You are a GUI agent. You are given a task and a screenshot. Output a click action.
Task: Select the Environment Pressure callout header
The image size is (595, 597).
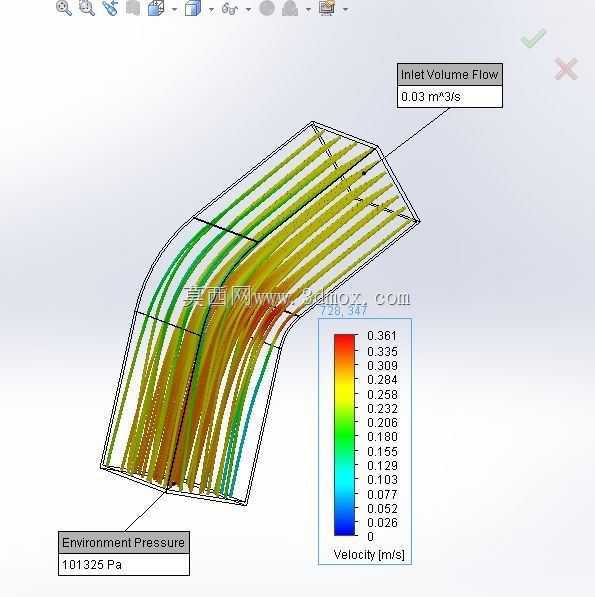(x=124, y=542)
